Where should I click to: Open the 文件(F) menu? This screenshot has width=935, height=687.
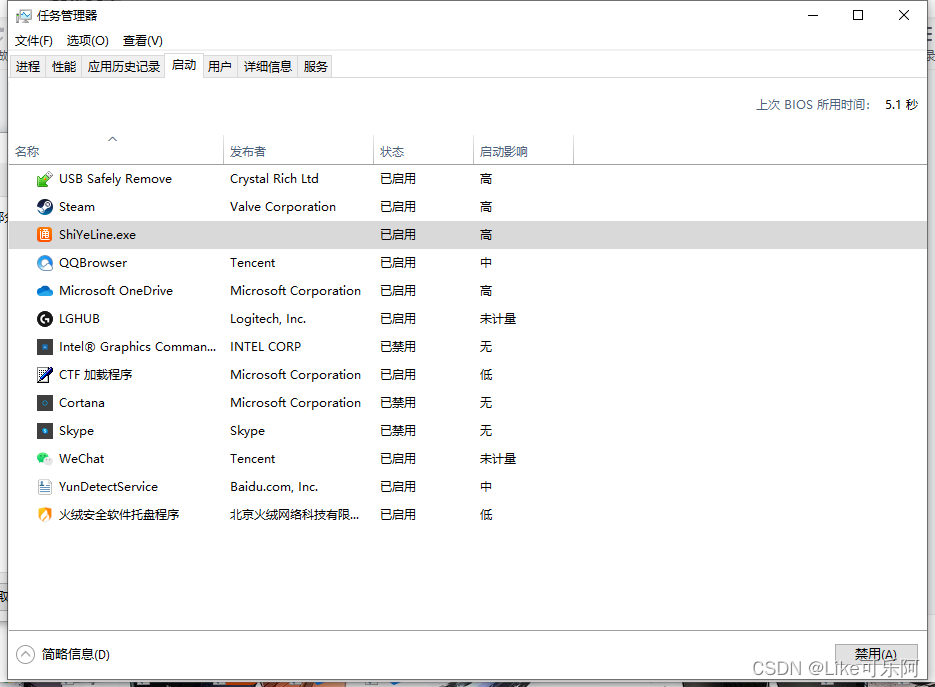point(33,41)
